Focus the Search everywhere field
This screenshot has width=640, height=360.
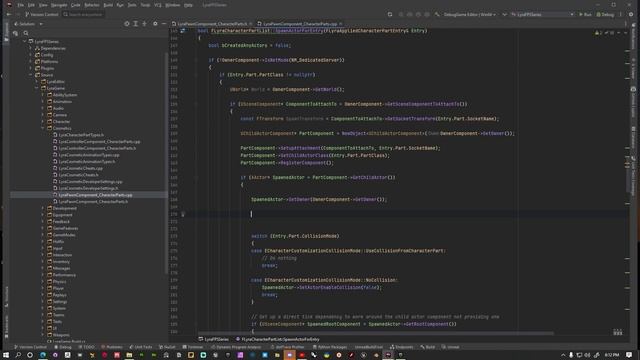(83, 14)
